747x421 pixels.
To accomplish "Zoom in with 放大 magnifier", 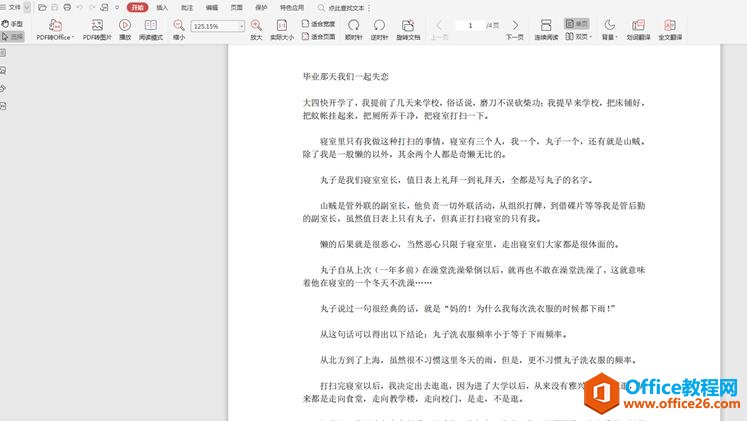I will click(x=256, y=30).
